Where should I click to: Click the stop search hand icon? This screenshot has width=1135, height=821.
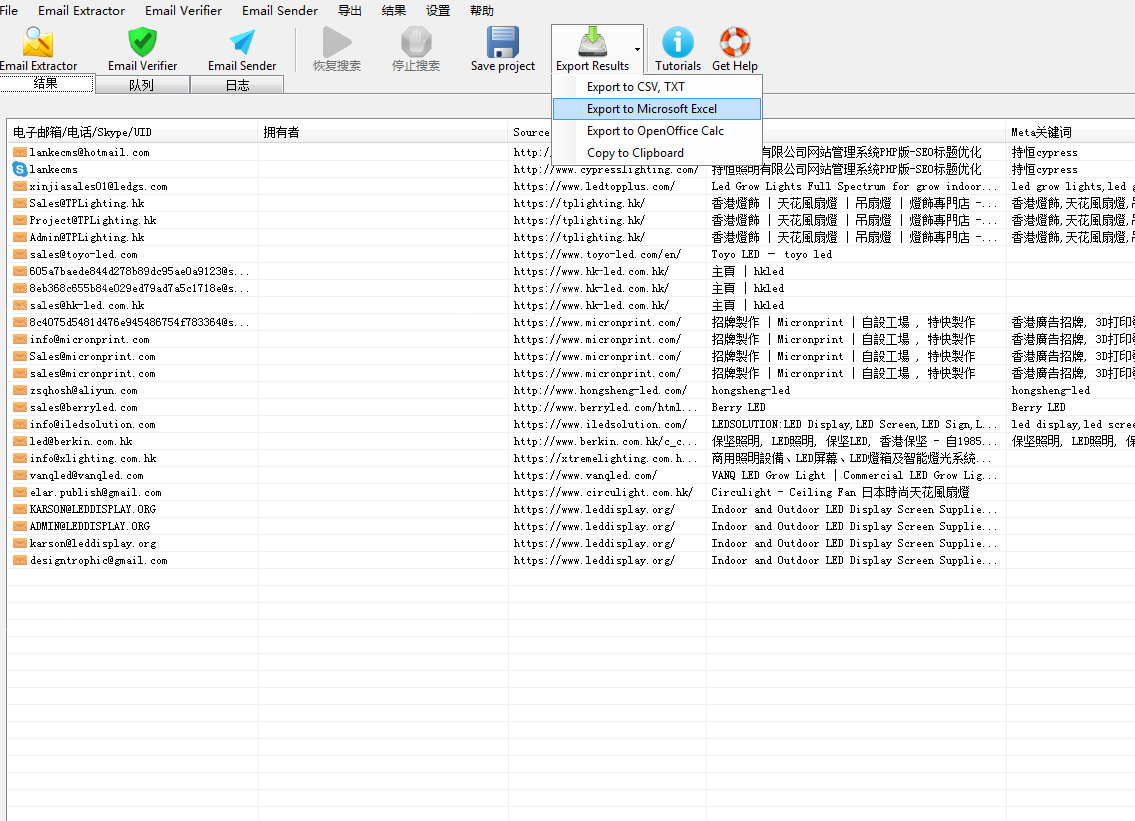click(x=415, y=43)
